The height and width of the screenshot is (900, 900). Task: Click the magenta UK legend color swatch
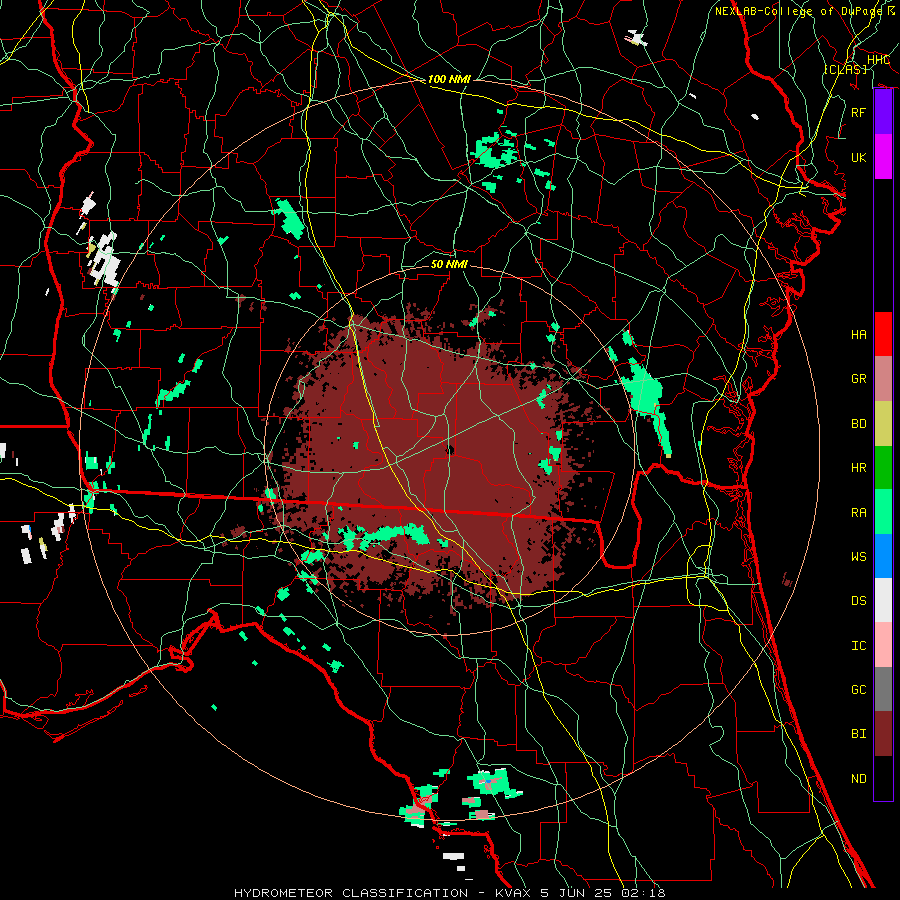point(883,157)
